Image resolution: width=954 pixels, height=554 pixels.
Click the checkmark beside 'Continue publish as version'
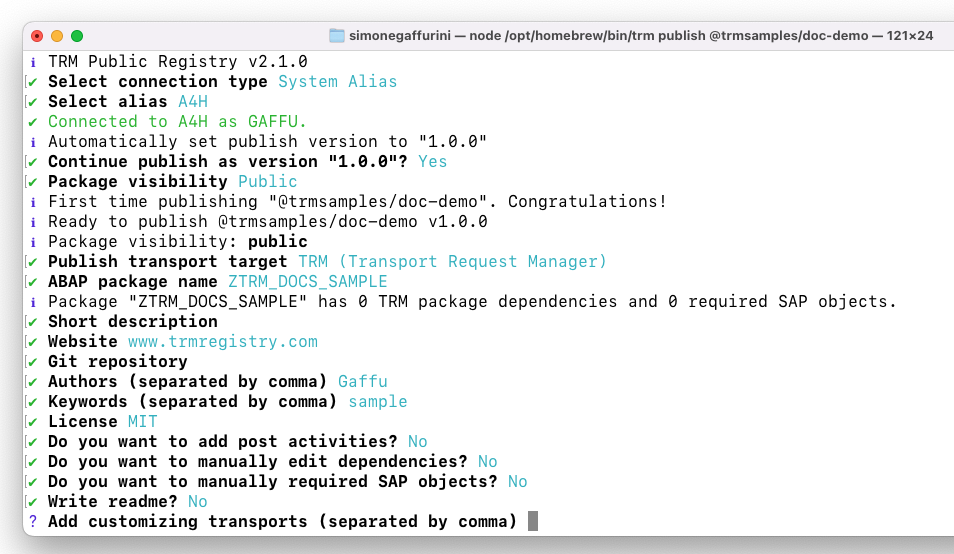33,162
